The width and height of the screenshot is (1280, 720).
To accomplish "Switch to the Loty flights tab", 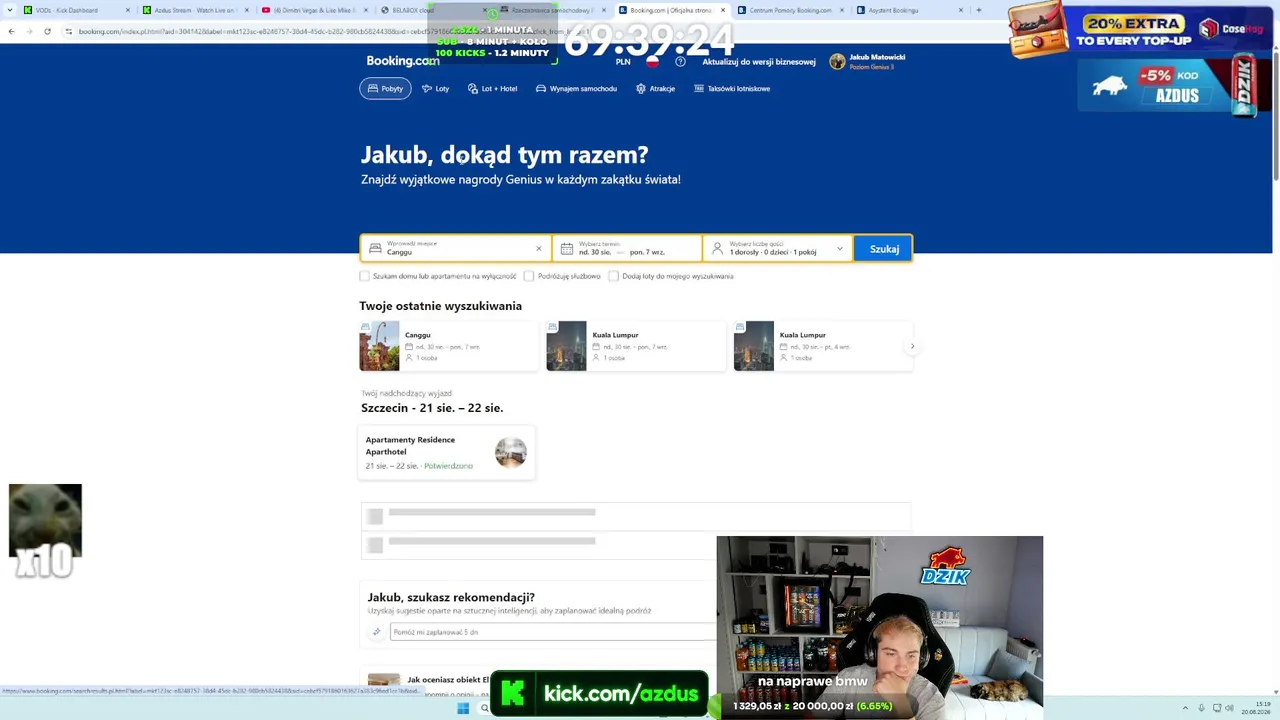I will 435,88.
